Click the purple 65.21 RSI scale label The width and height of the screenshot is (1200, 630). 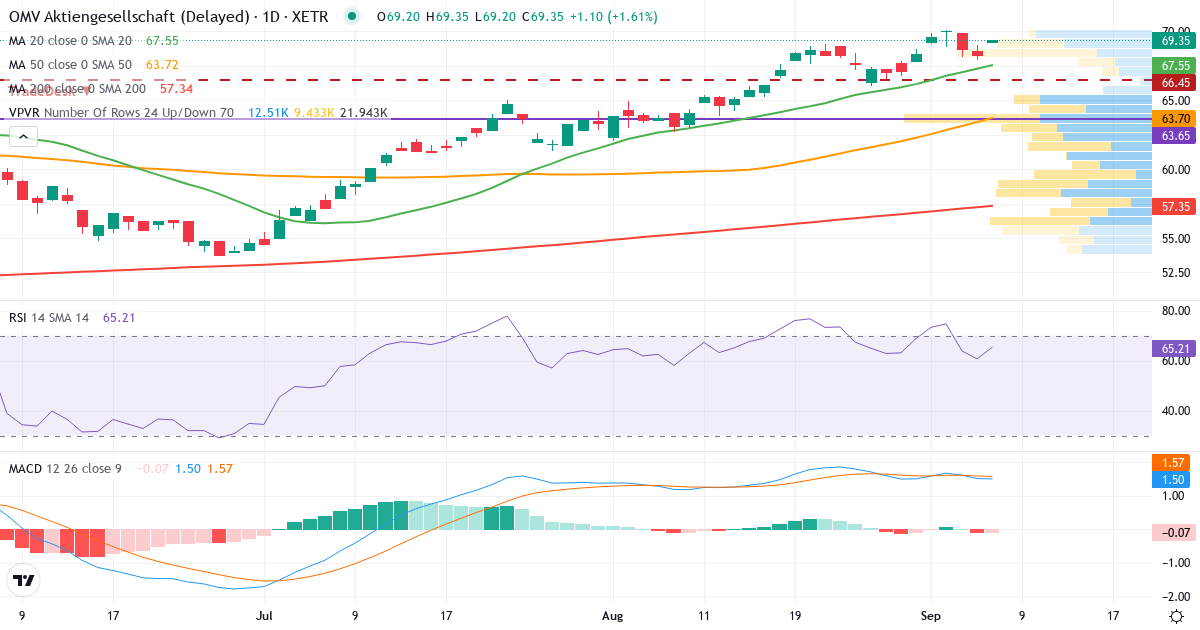pos(1175,348)
